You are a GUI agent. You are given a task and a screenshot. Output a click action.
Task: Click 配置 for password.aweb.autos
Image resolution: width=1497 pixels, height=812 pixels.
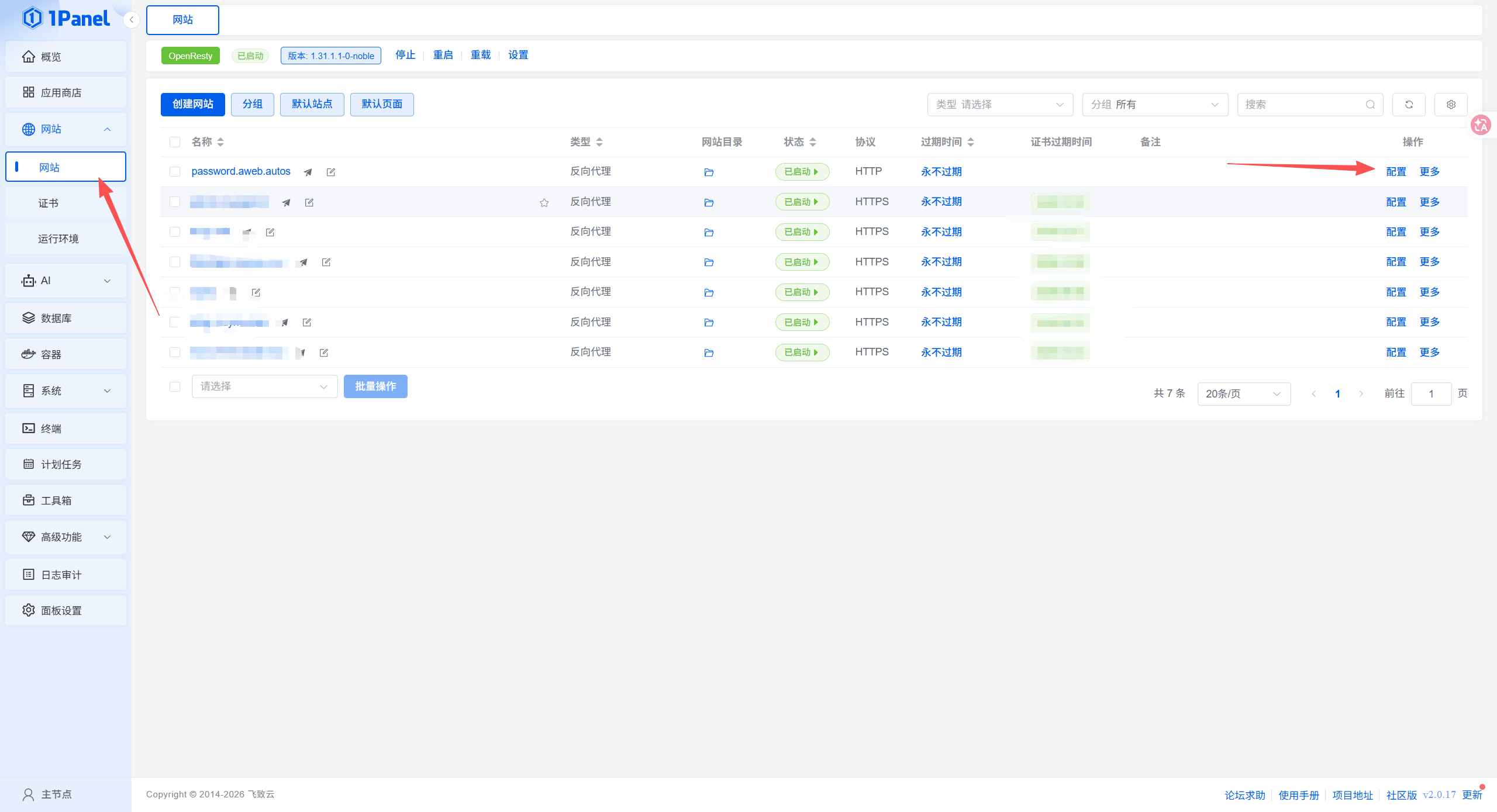click(x=1396, y=172)
